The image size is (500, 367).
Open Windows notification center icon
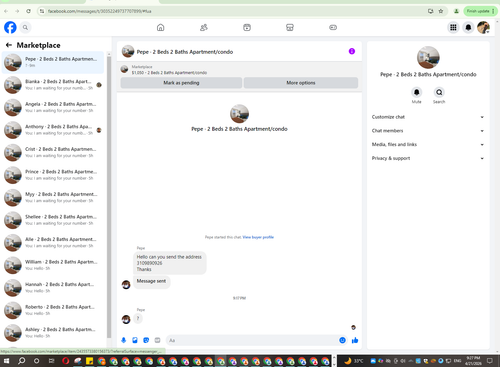click(x=490, y=361)
